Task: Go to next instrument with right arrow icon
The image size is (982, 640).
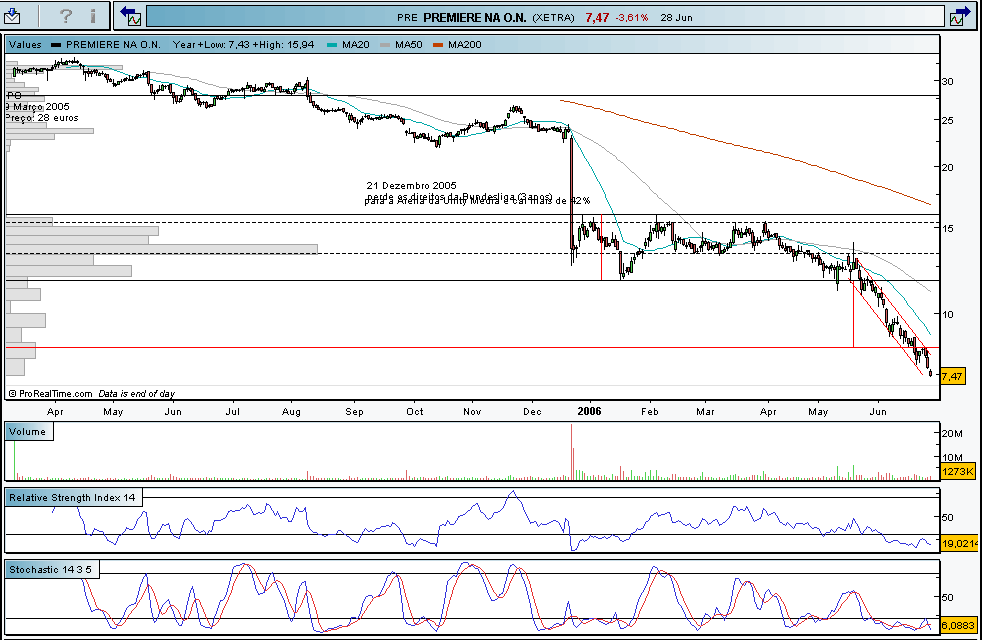Action: [960, 16]
